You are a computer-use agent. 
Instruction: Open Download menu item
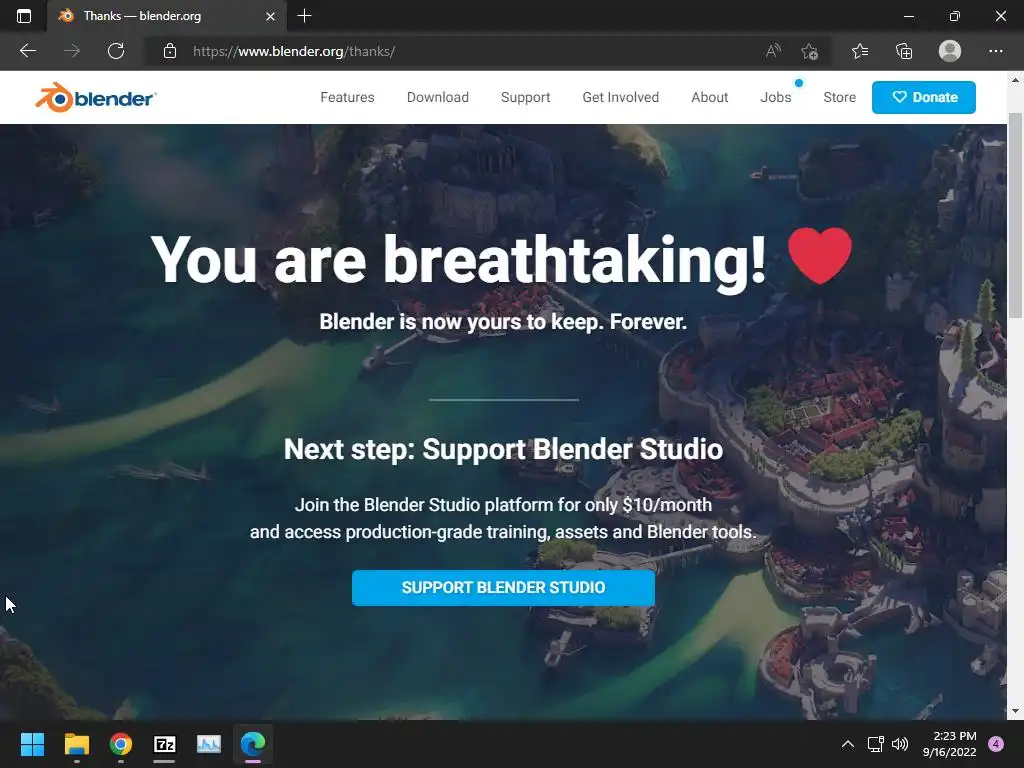438,97
